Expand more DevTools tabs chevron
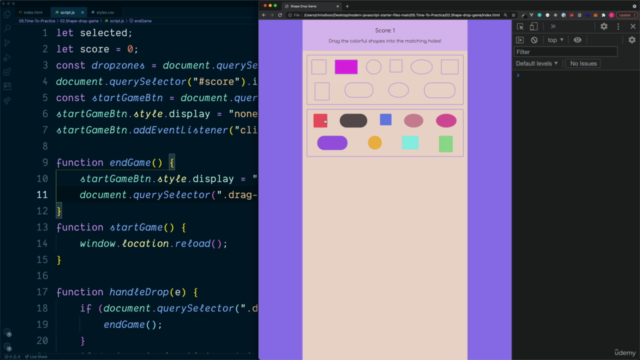Image resolution: width=640 pixels, height=360 pixels. click(x=553, y=27)
